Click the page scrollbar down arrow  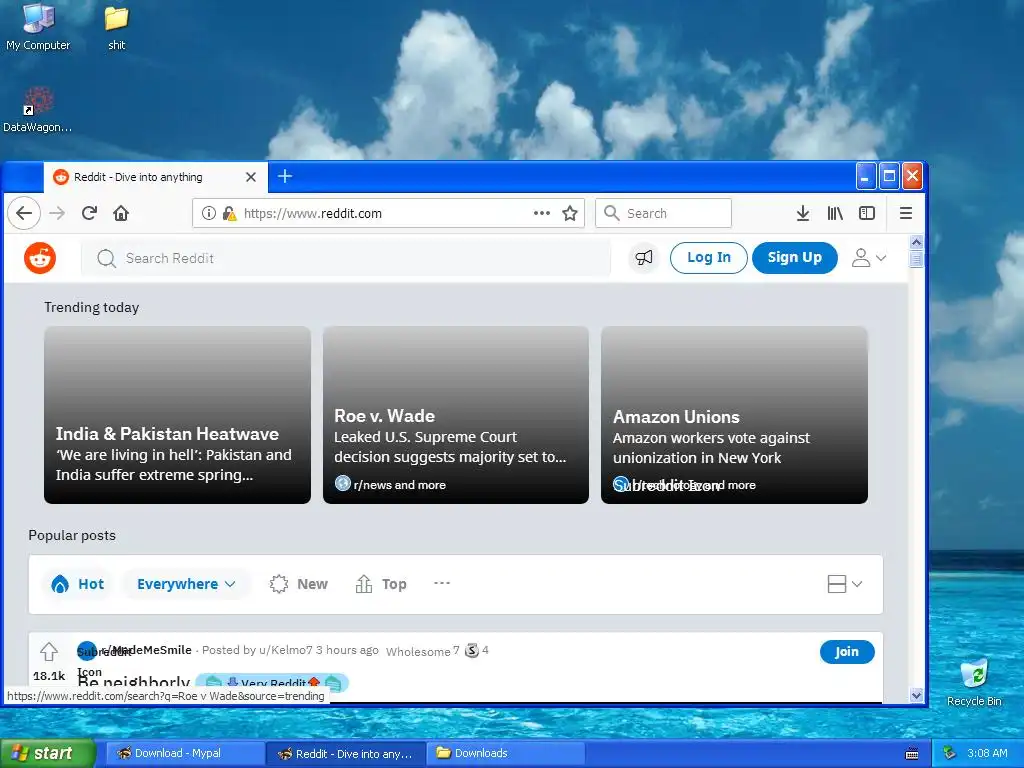(916, 696)
